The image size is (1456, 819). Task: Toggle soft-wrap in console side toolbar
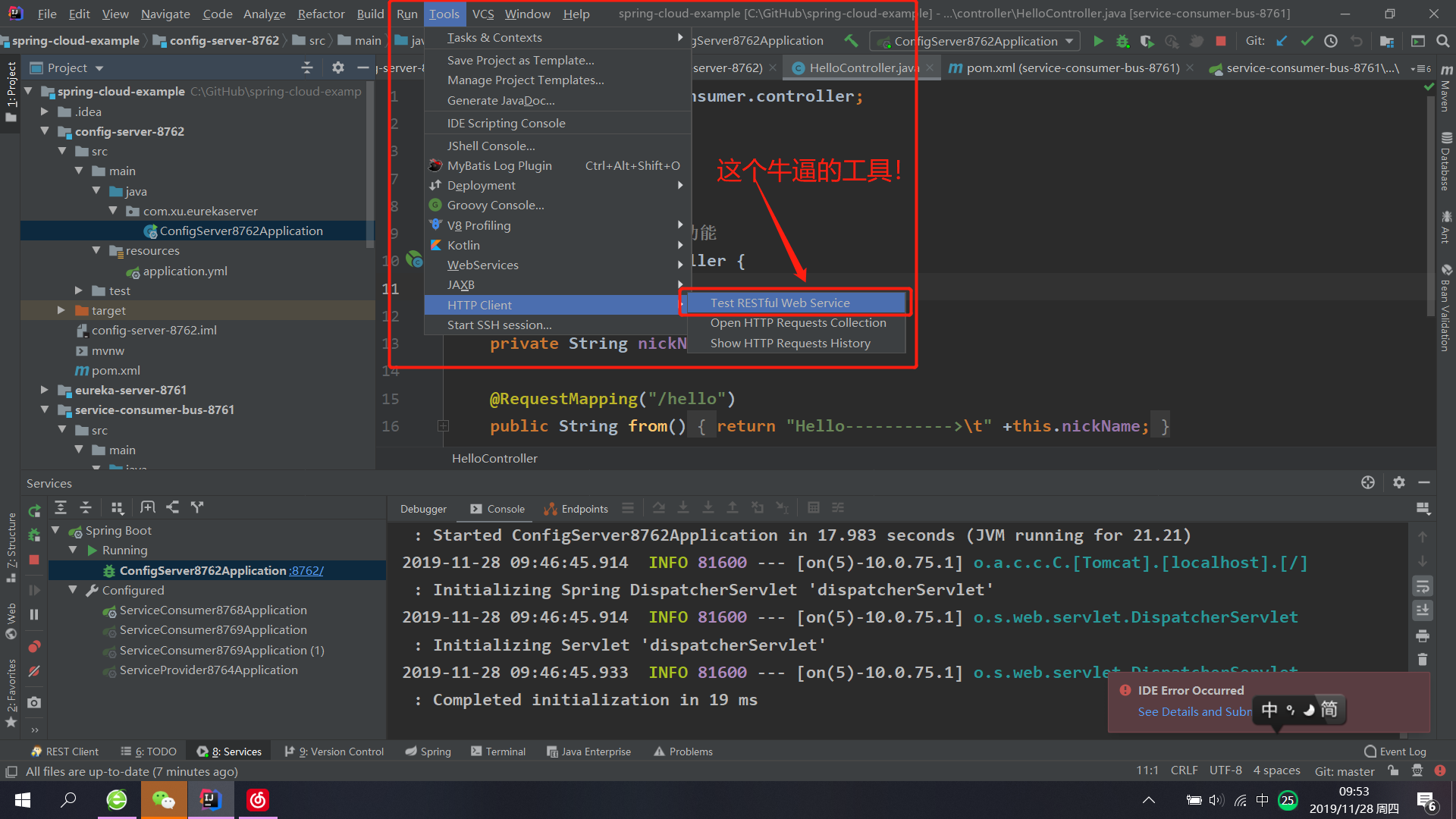pyautogui.click(x=1423, y=586)
